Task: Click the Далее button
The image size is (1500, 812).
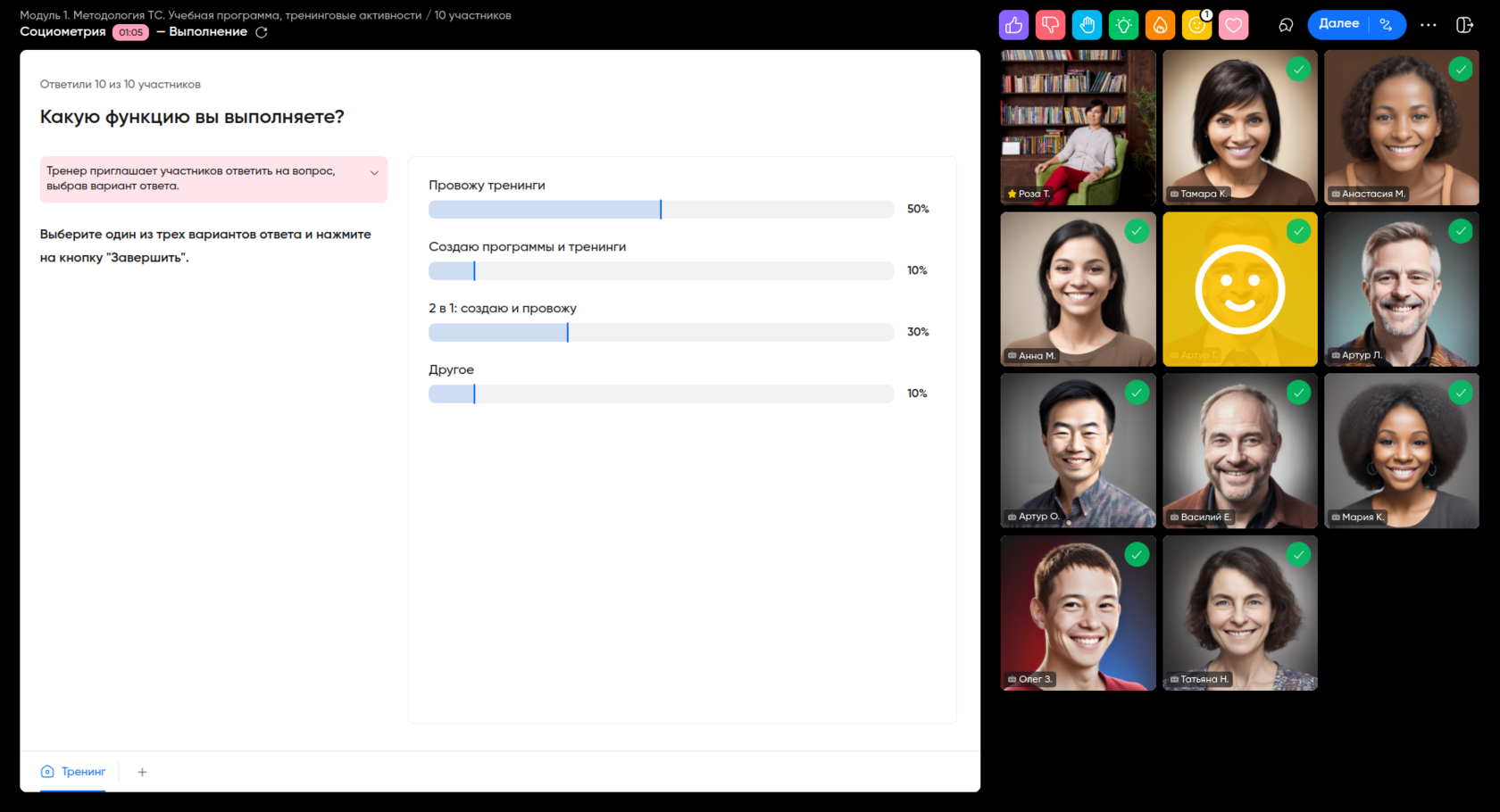Action: pyautogui.click(x=1338, y=24)
